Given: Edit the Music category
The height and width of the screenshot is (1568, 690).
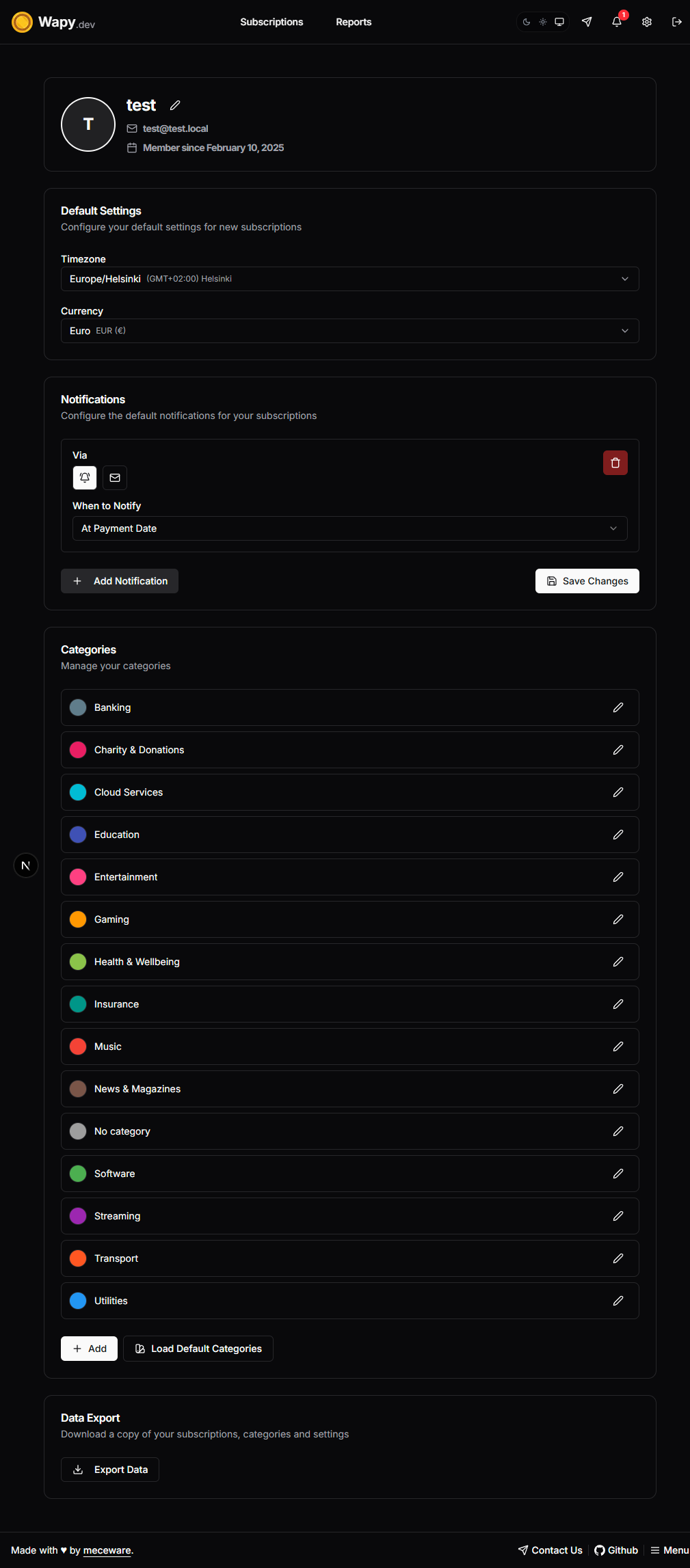Looking at the screenshot, I should [x=618, y=1046].
